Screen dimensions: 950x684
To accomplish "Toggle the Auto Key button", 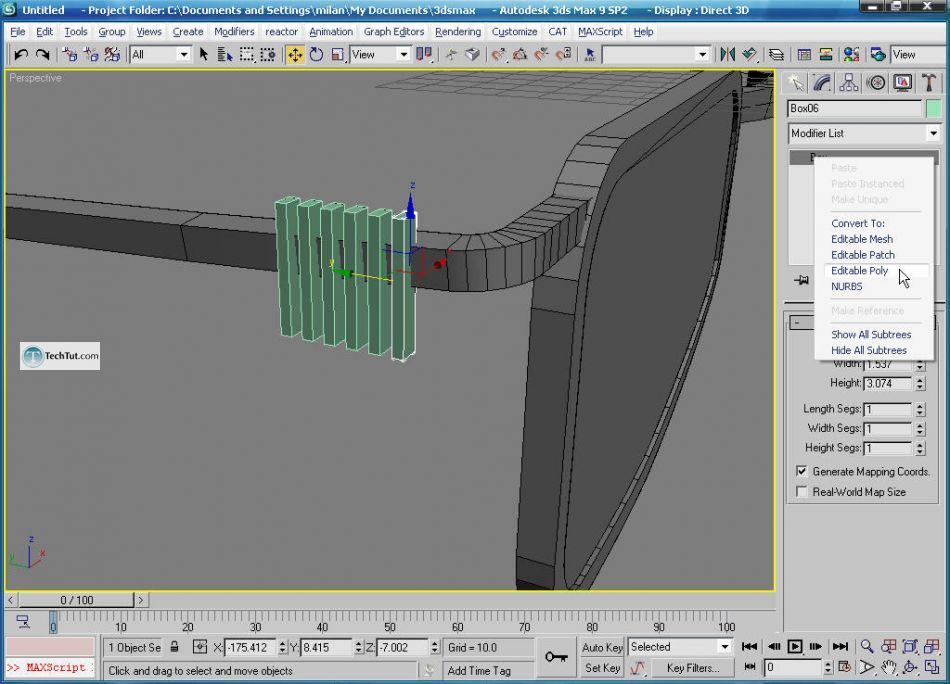I will pos(602,647).
